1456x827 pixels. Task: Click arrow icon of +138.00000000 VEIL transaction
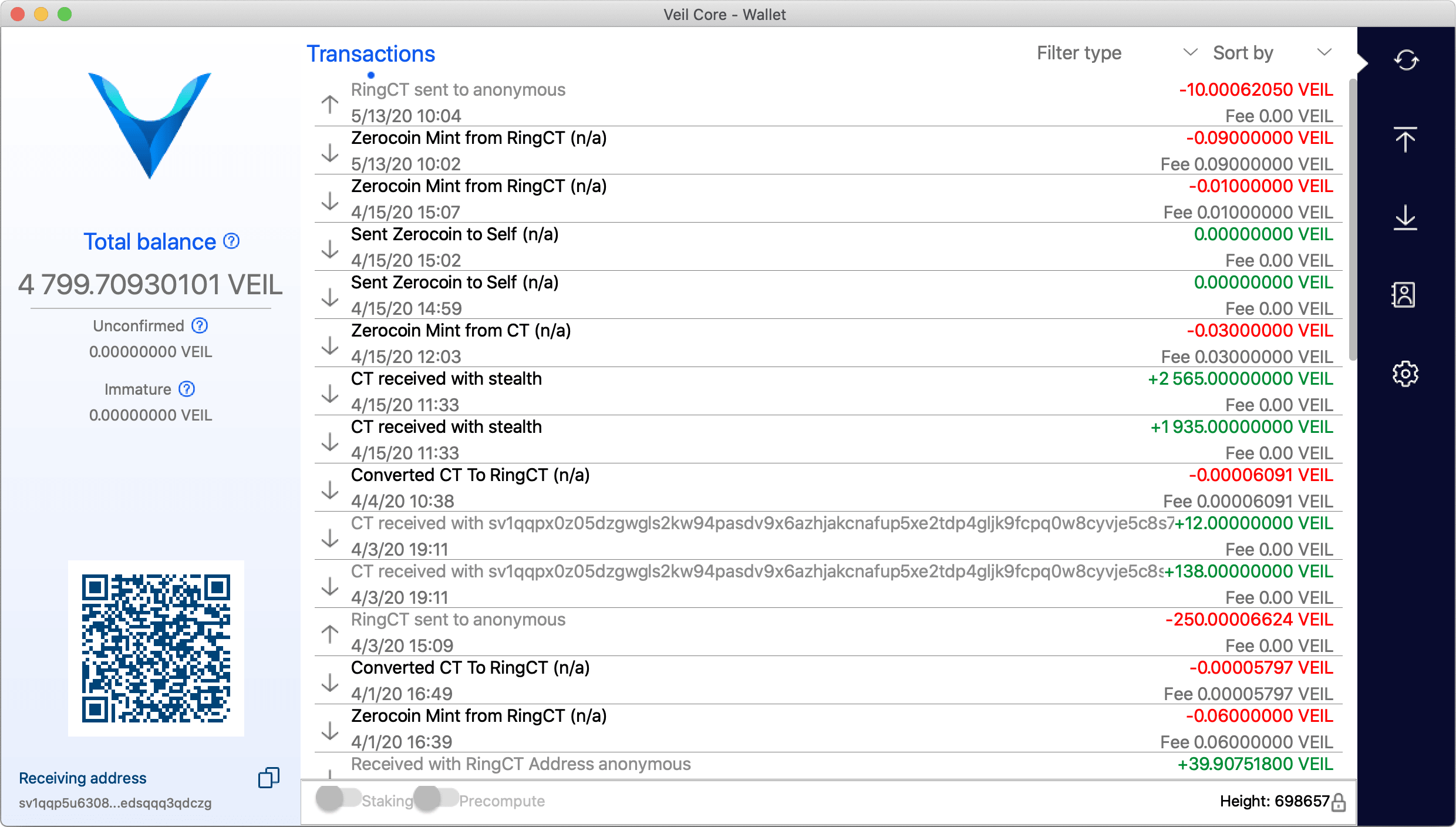pos(330,586)
